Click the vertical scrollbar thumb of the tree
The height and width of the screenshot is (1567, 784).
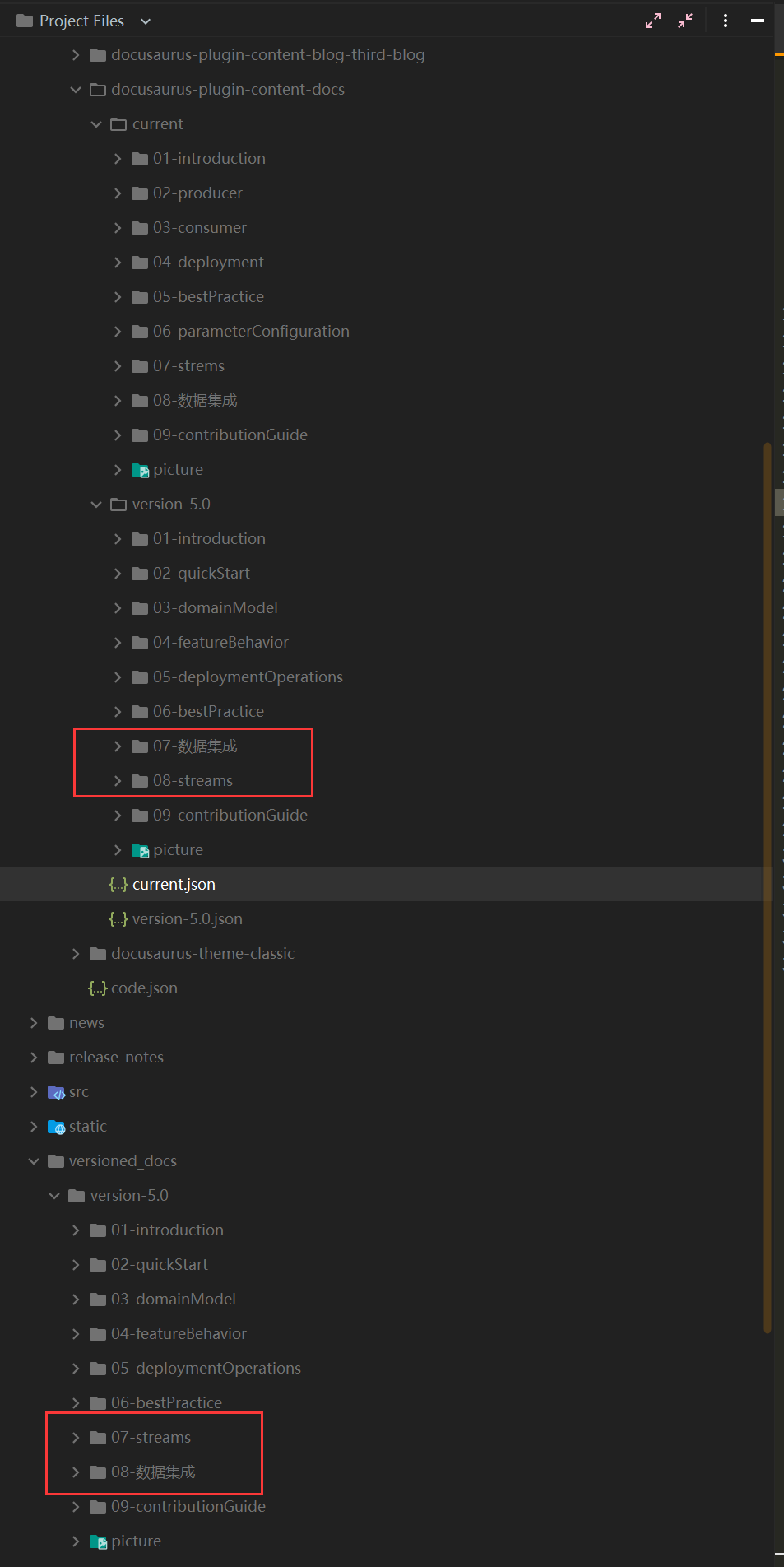pyautogui.click(x=768, y=887)
